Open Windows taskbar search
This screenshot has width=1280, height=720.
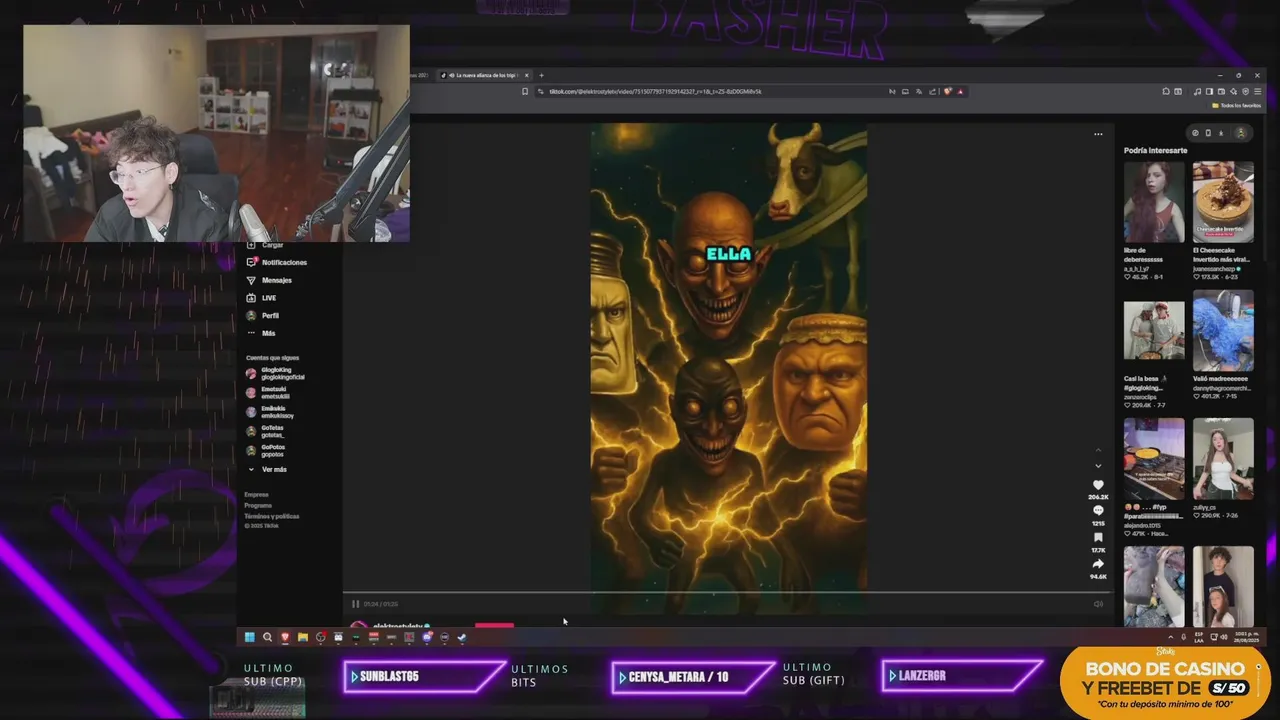point(267,637)
